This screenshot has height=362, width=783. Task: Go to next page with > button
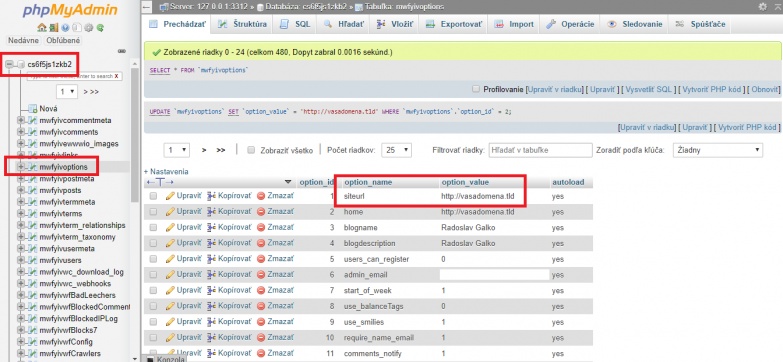click(204, 150)
